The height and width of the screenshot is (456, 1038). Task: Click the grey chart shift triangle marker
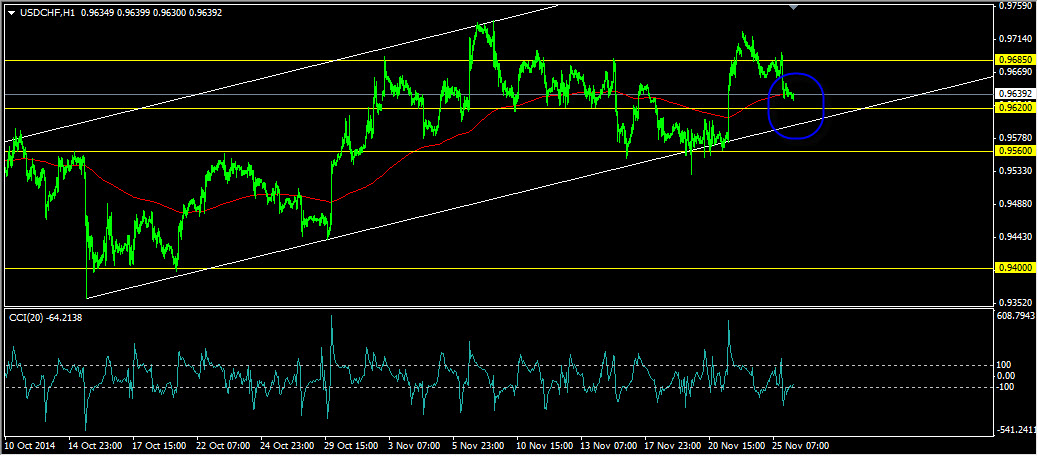click(x=794, y=7)
